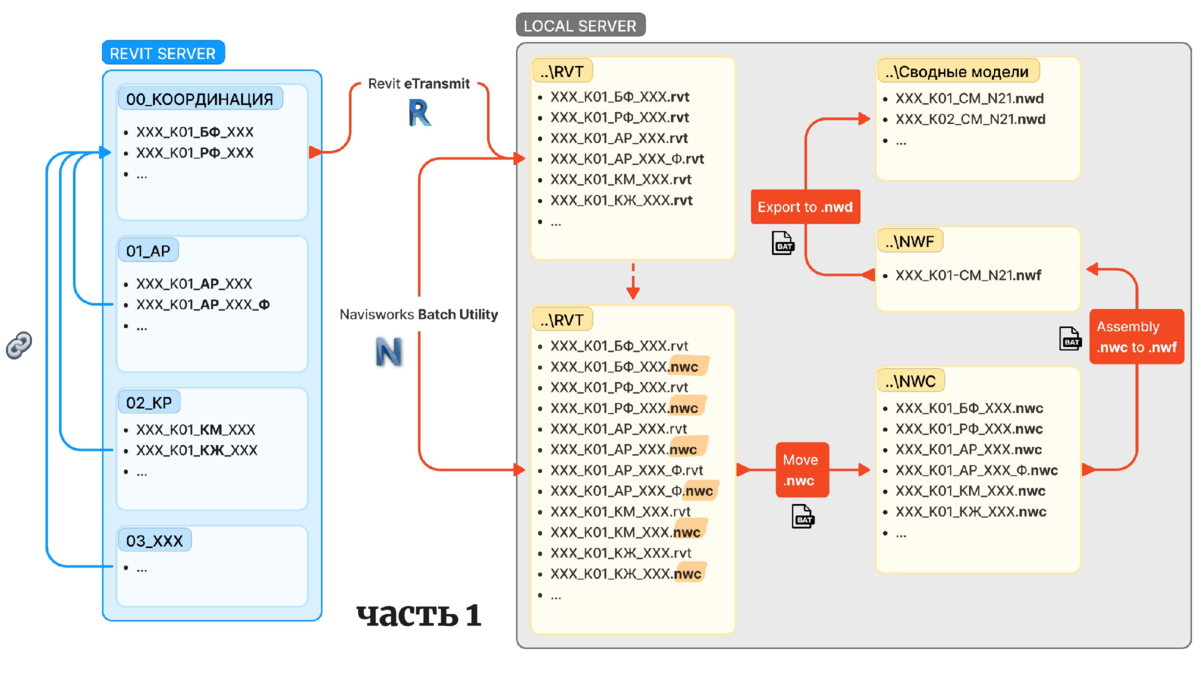The height and width of the screenshot is (675, 1200).
Task: Click the blue Revit R logo icon
Action: 420,112
